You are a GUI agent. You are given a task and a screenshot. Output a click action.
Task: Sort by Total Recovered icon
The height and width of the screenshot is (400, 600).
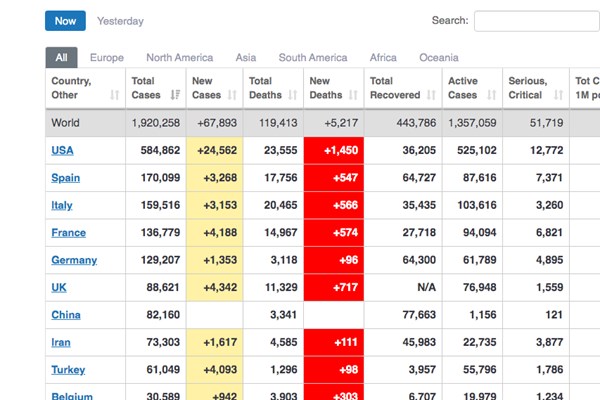click(430, 95)
